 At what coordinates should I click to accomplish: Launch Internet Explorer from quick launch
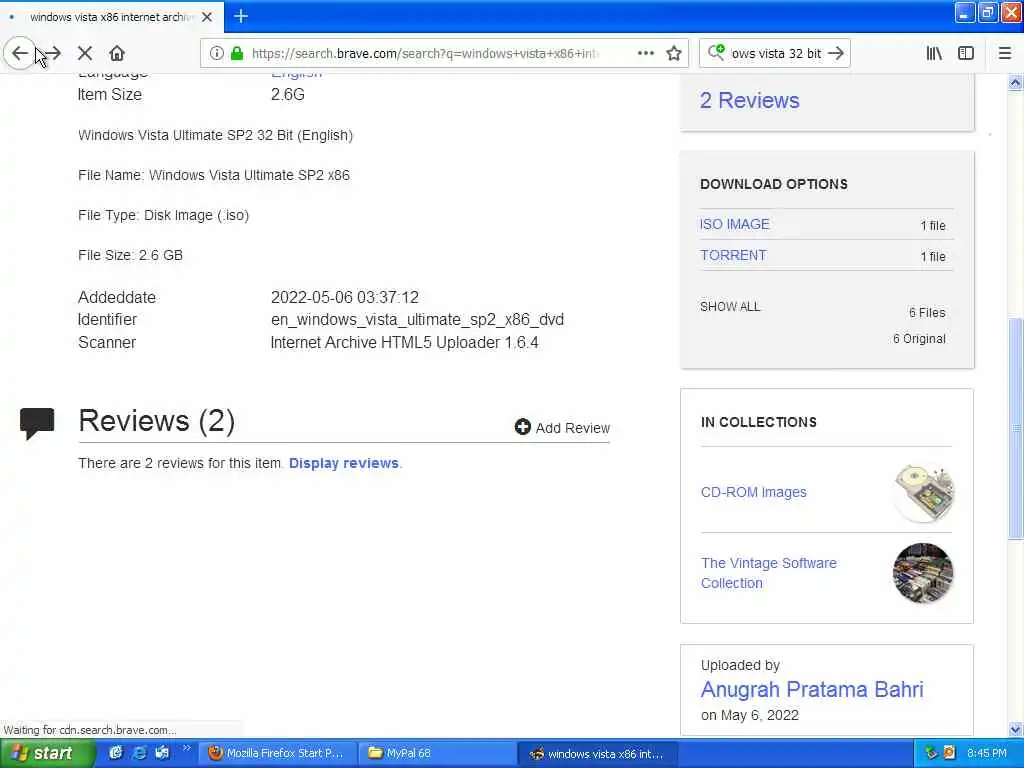[139, 753]
